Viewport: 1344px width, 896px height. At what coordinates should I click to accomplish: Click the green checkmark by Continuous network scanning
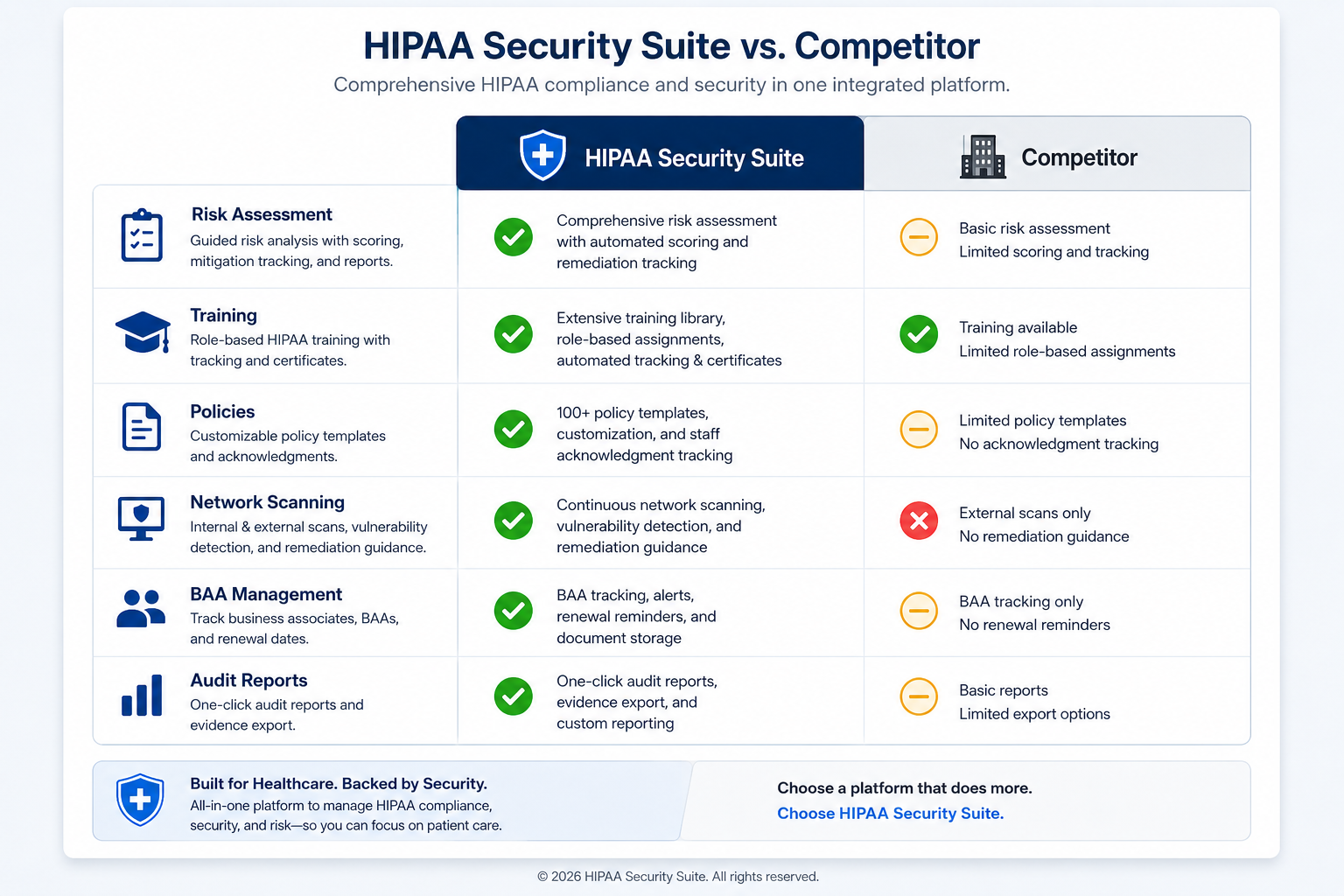point(514,521)
